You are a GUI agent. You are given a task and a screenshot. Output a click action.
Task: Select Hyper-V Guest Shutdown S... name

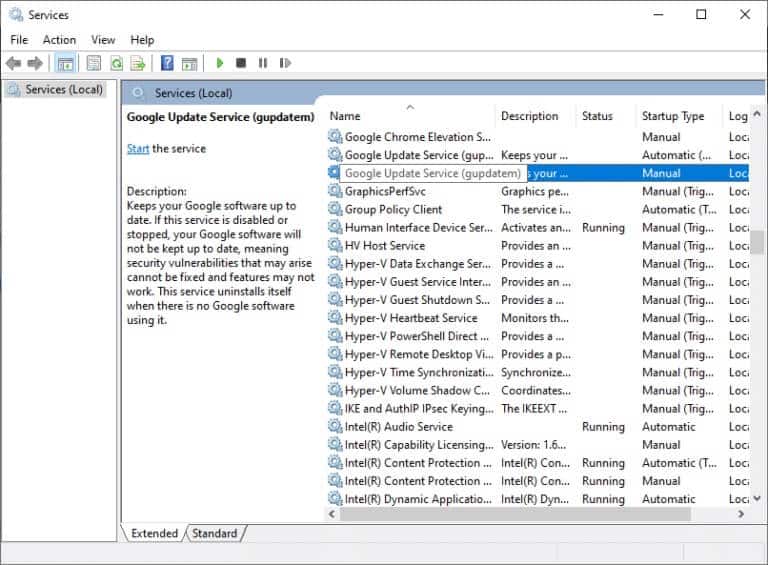pyautogui.click(x=417, y=300)
